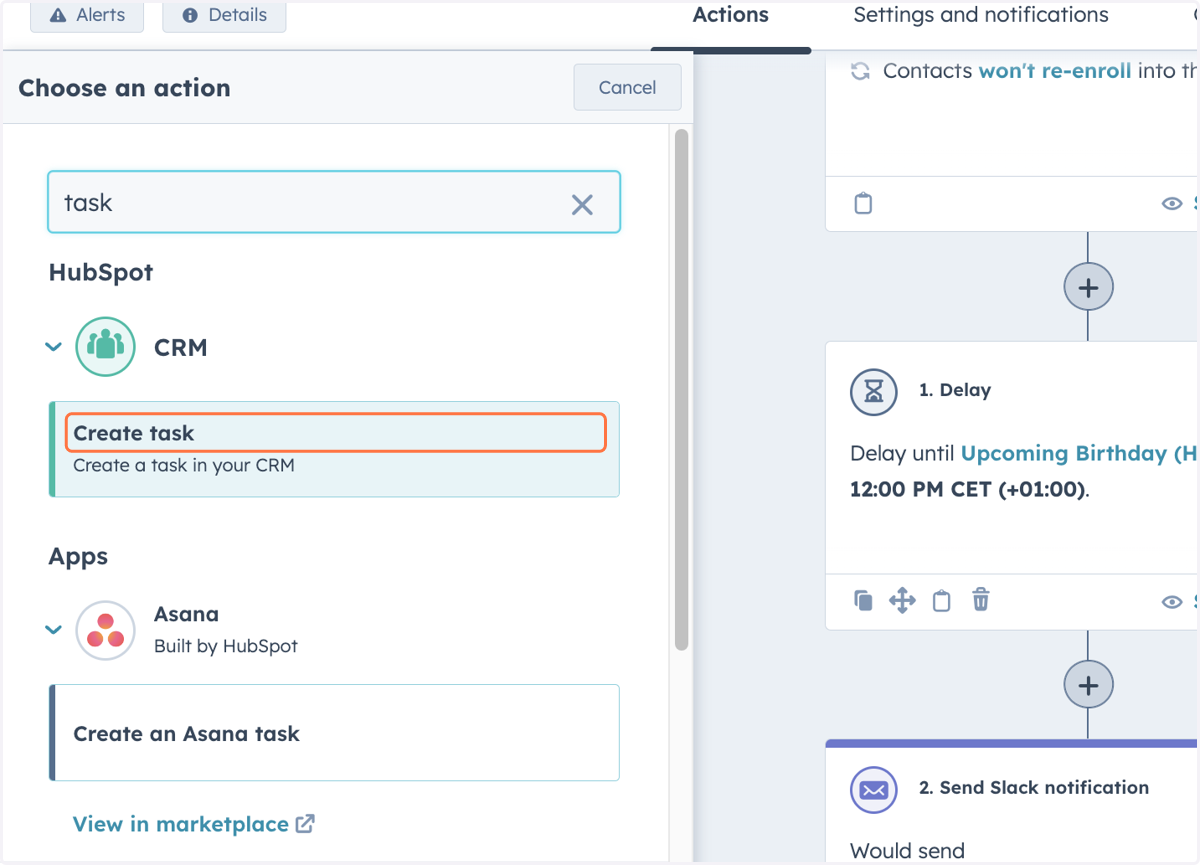Click the HubSpot section heading

(101, 272)
